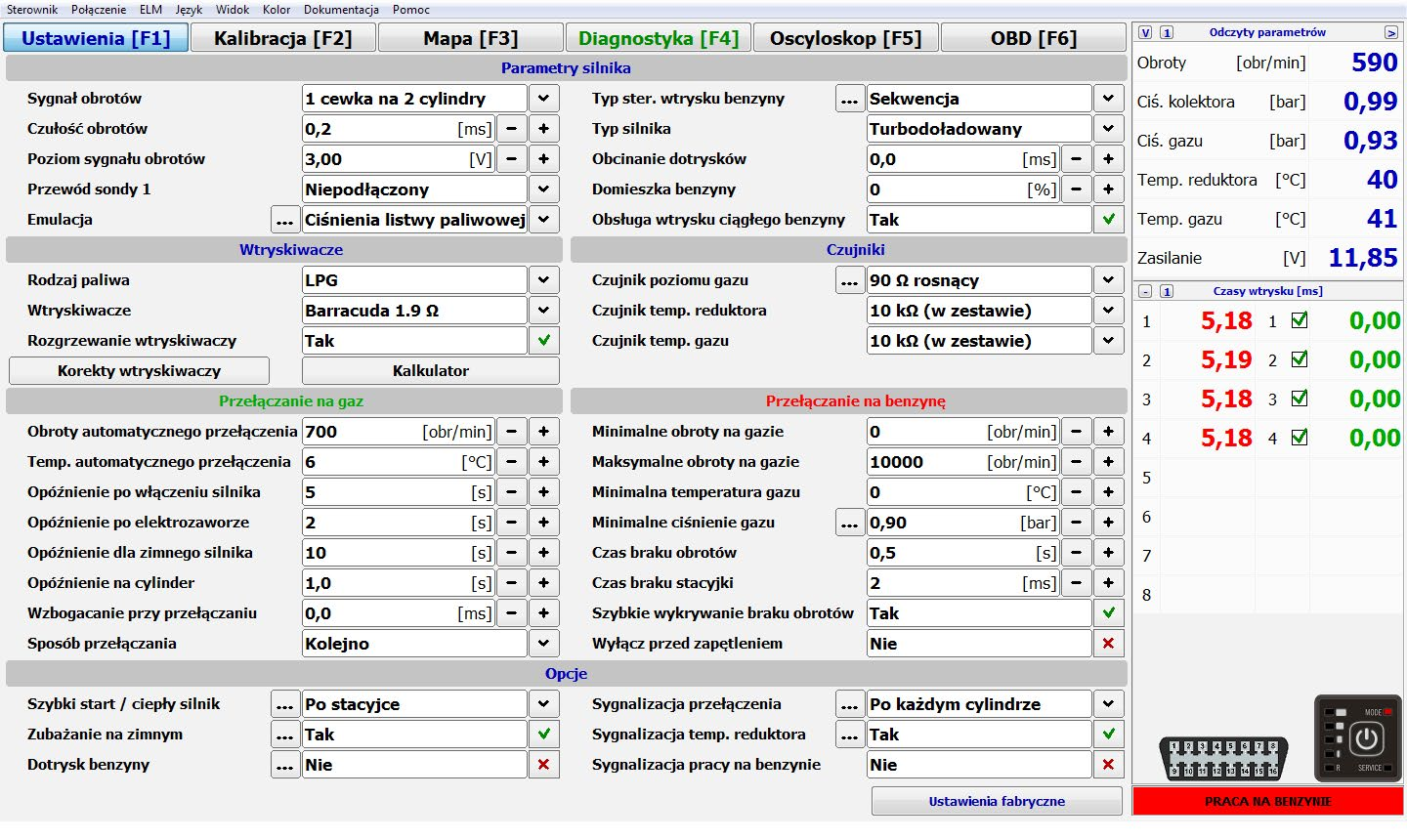Increase Opóźnienie po elektrozaworze with plus
Screen dimensions: 1407x840
(543, 523)
